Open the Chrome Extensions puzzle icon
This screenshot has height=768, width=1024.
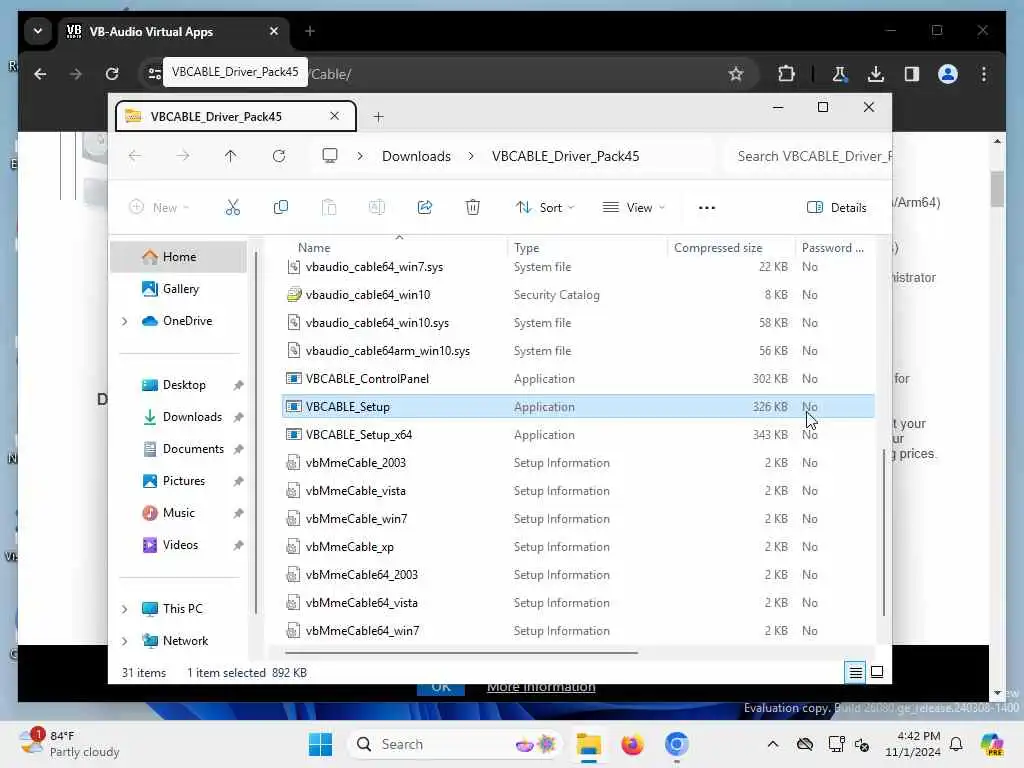pyautogui.click(x=786, y=74)
